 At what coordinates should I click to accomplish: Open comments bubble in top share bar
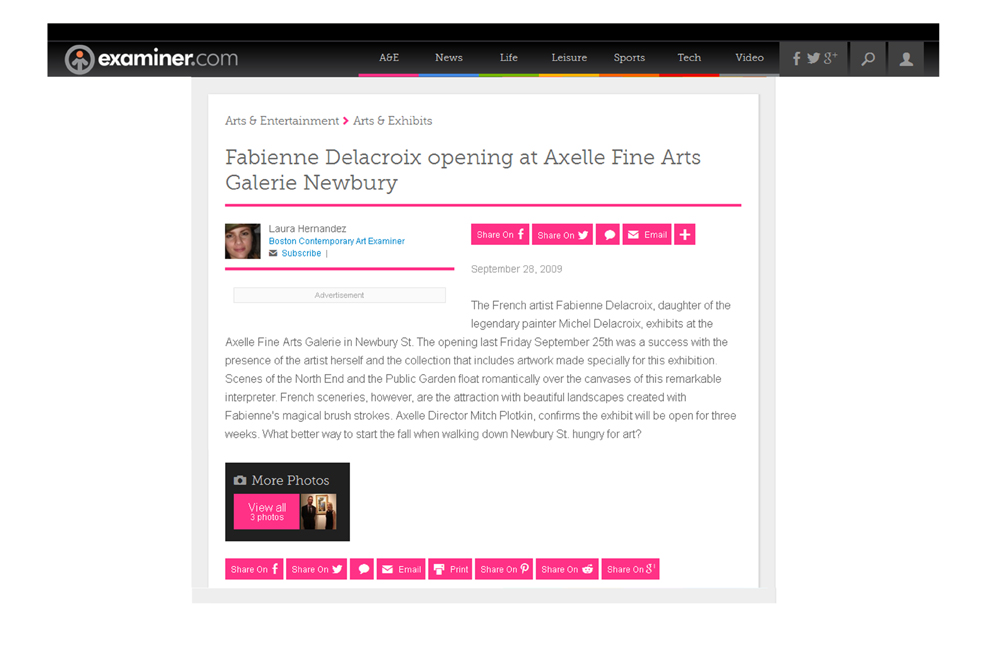608,235
